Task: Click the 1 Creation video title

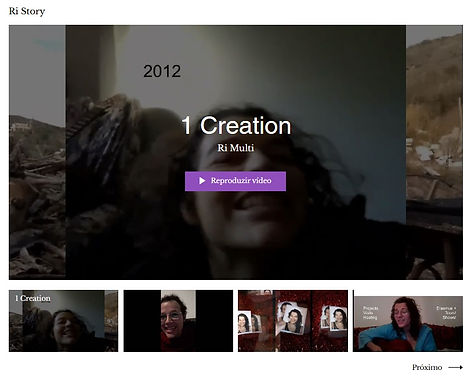Action: (x=236, y=125)
